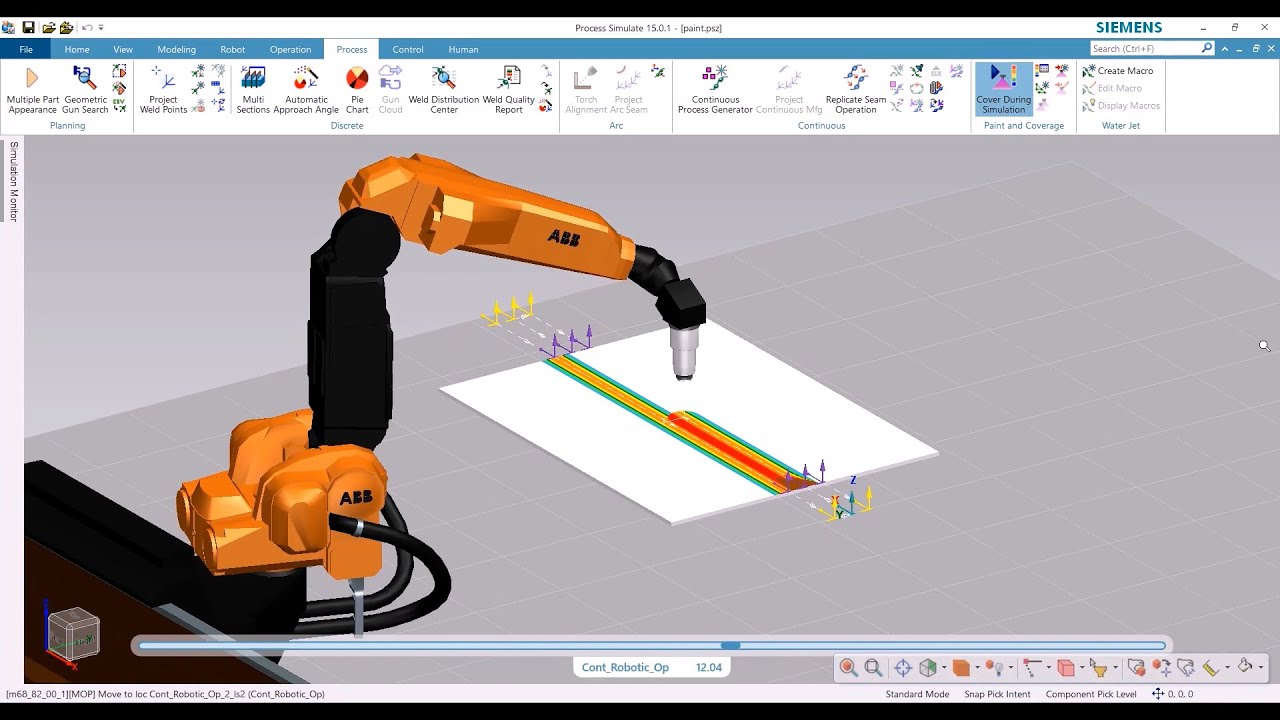Click the search magnifier icon in search box
The width and height of the screenshot is (1280, 720).
[1207, 48]
